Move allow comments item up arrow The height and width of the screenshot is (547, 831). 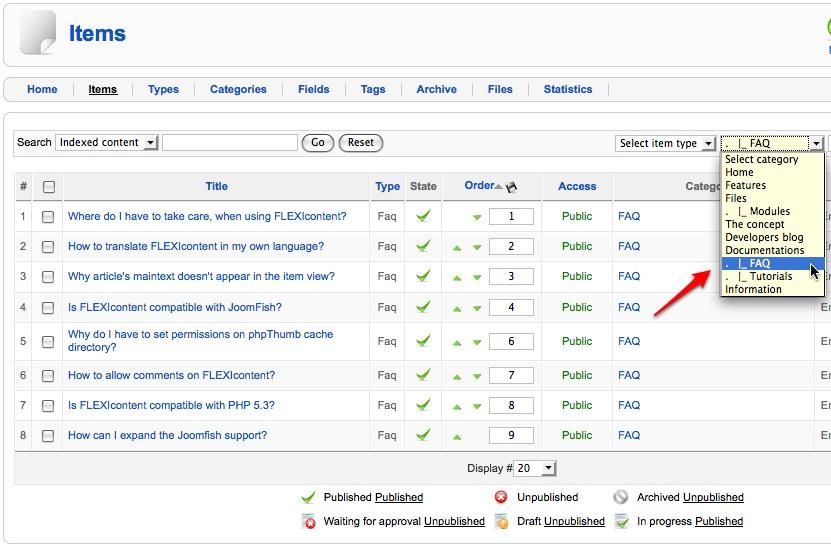pyautogui.click(x=457, y=377)
